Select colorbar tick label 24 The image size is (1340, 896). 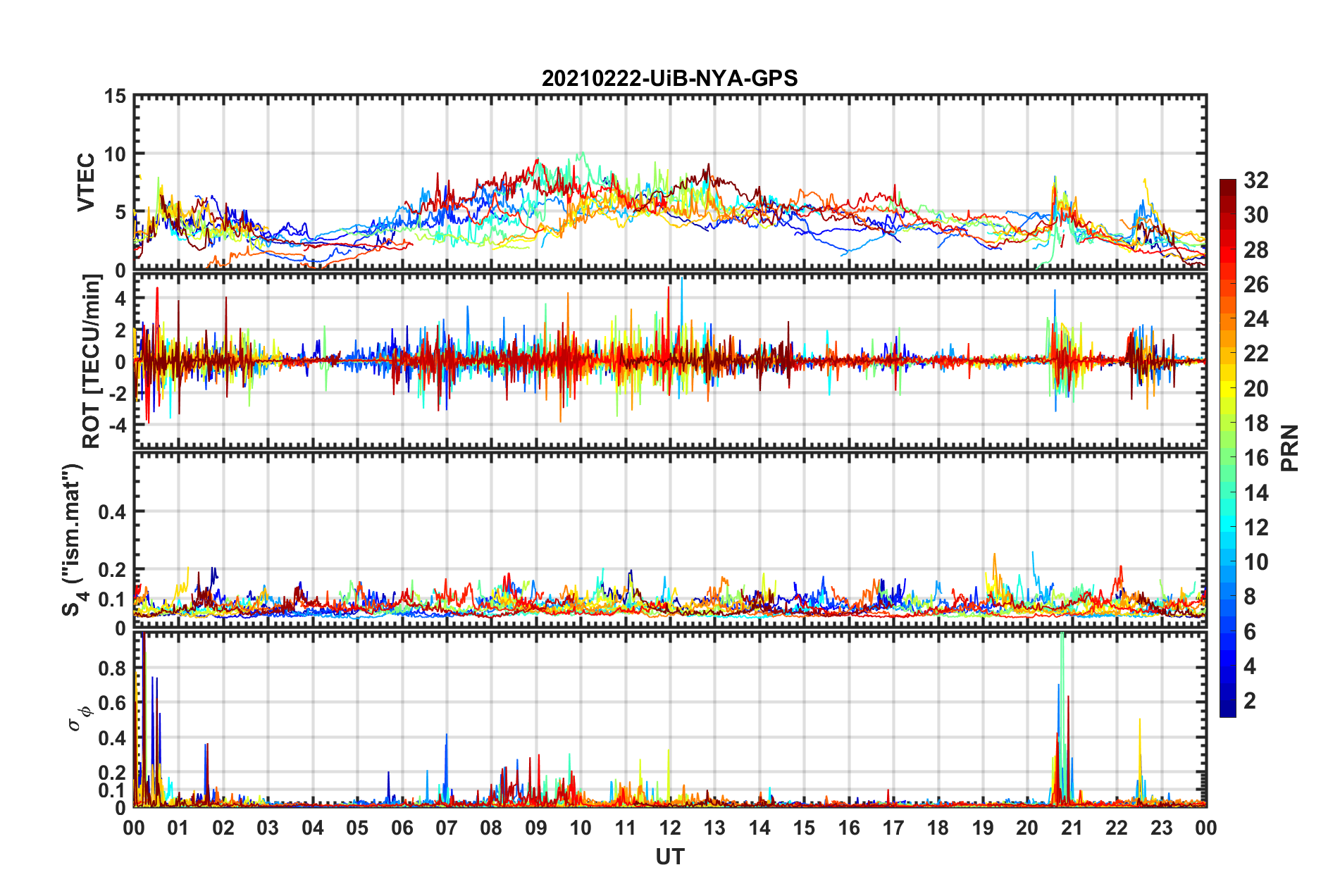tap(1256, 319)
